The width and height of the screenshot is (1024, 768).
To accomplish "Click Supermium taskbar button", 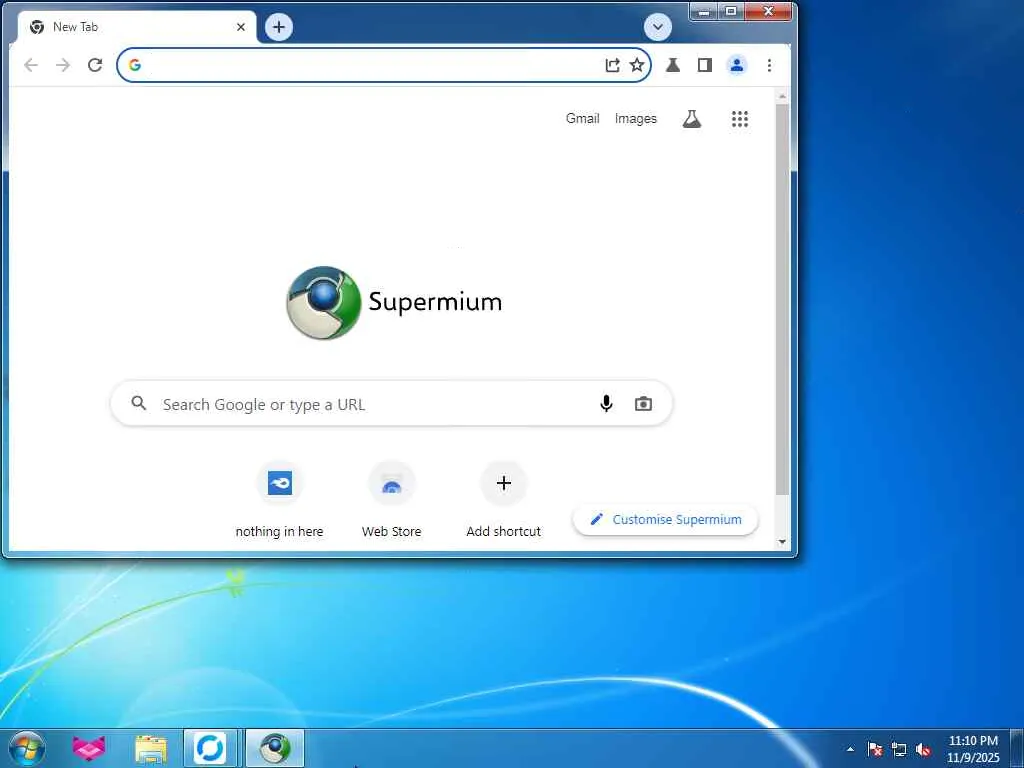I will pos(275,748).
